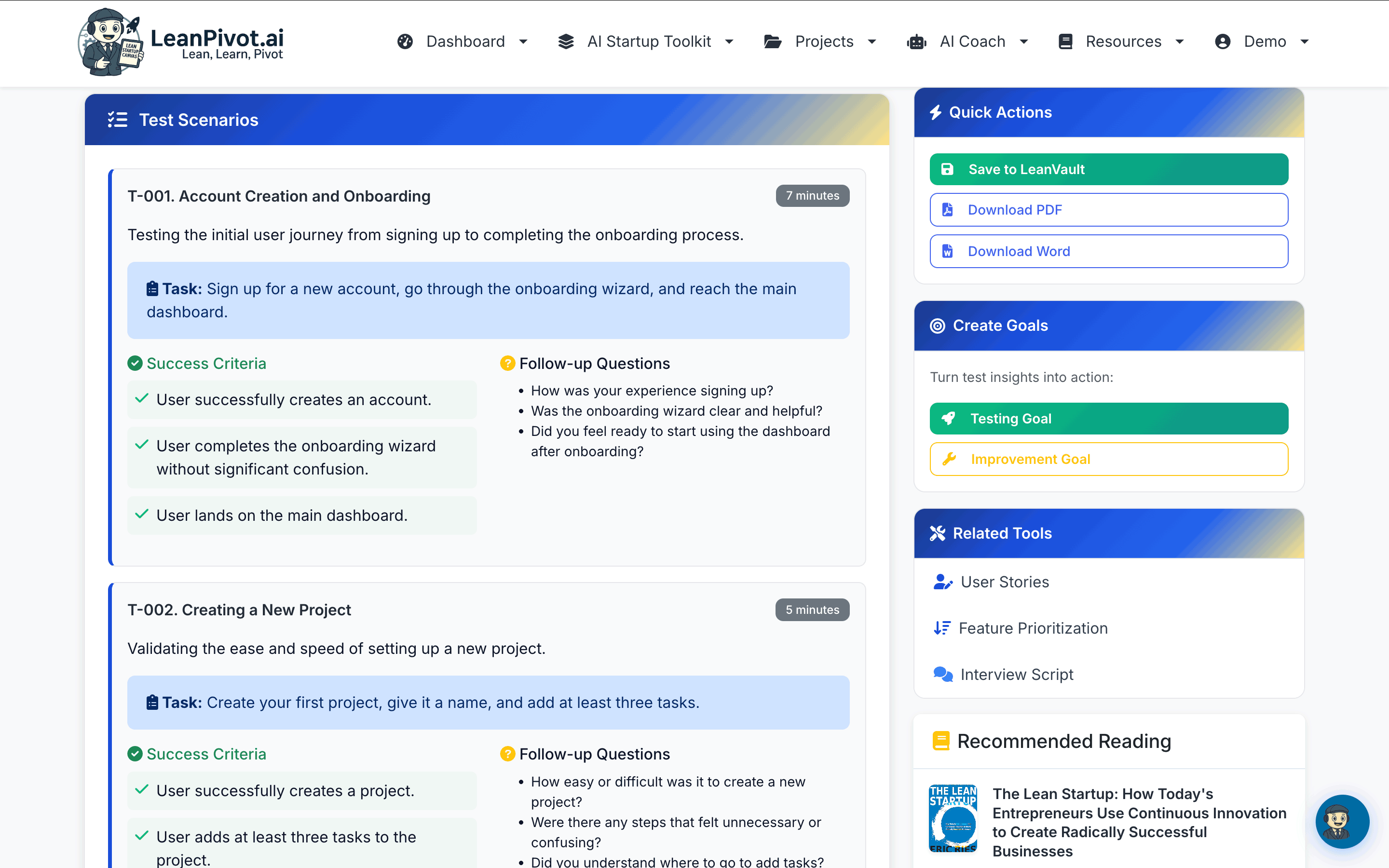Click the Download PDF button
The image size is (1389, 868).
(x=1108, y=210)
